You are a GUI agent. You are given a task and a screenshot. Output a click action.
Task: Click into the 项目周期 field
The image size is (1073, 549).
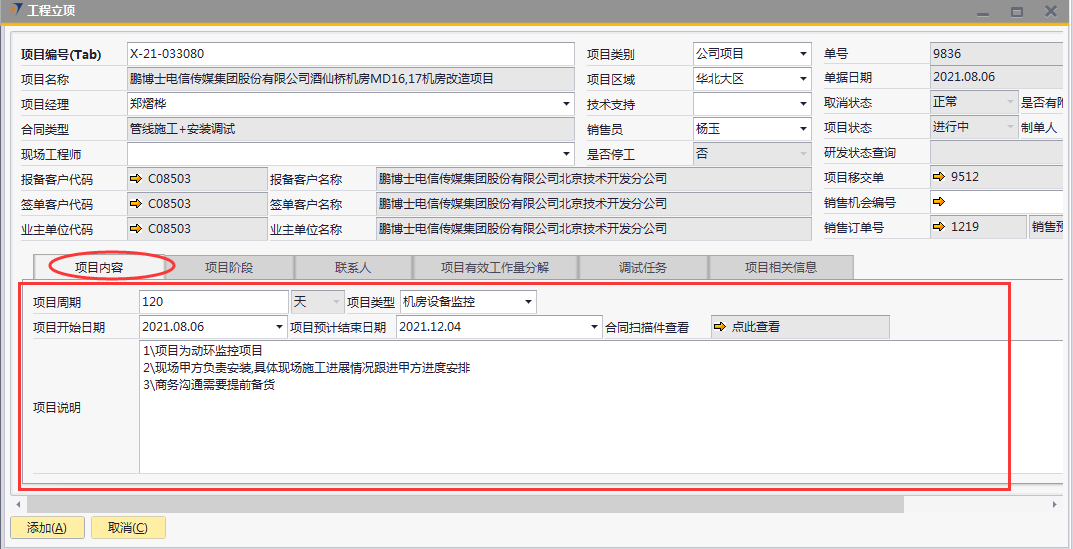tap(213, 302)
